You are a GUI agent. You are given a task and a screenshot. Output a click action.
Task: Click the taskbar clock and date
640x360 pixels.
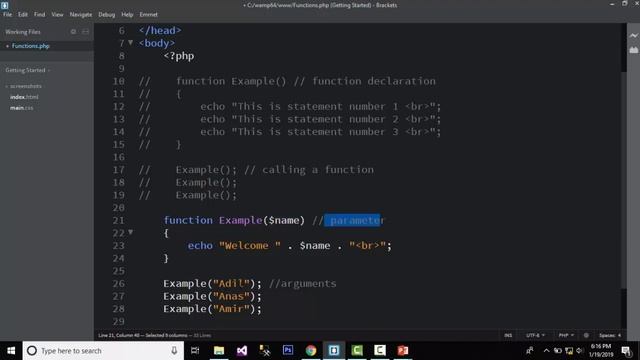(601, 351)
